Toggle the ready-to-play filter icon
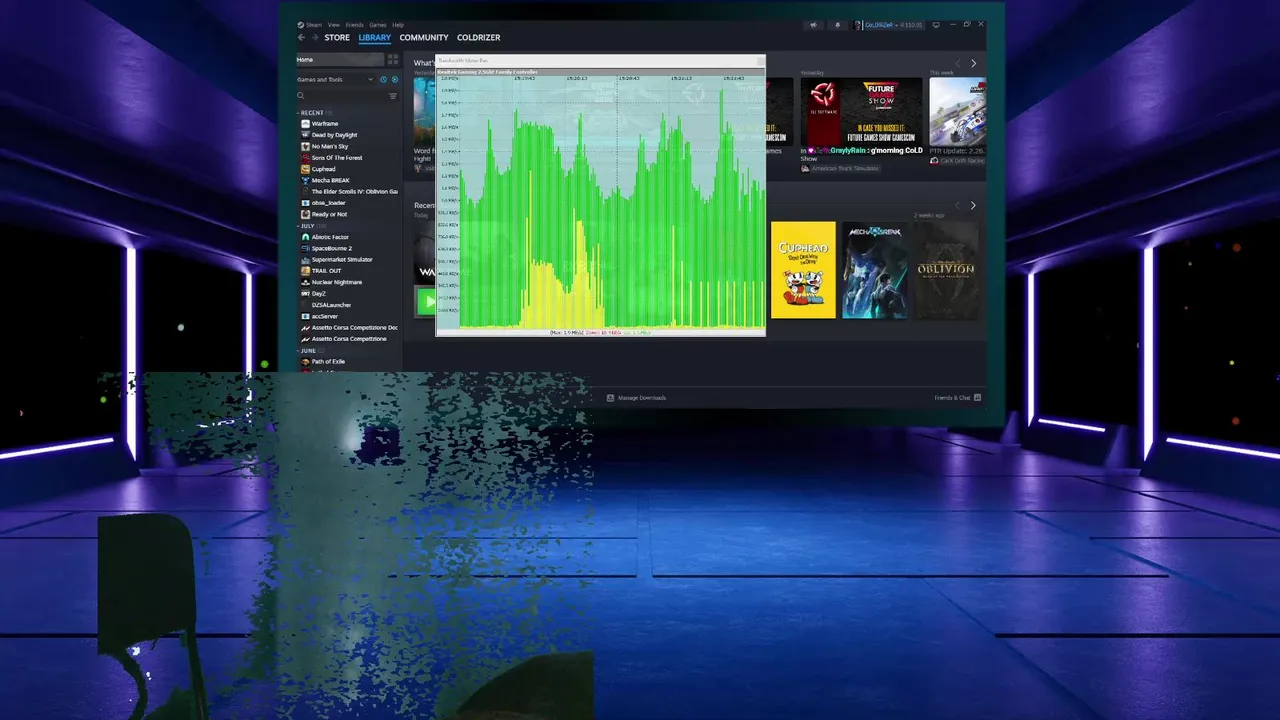 [394, 79]
